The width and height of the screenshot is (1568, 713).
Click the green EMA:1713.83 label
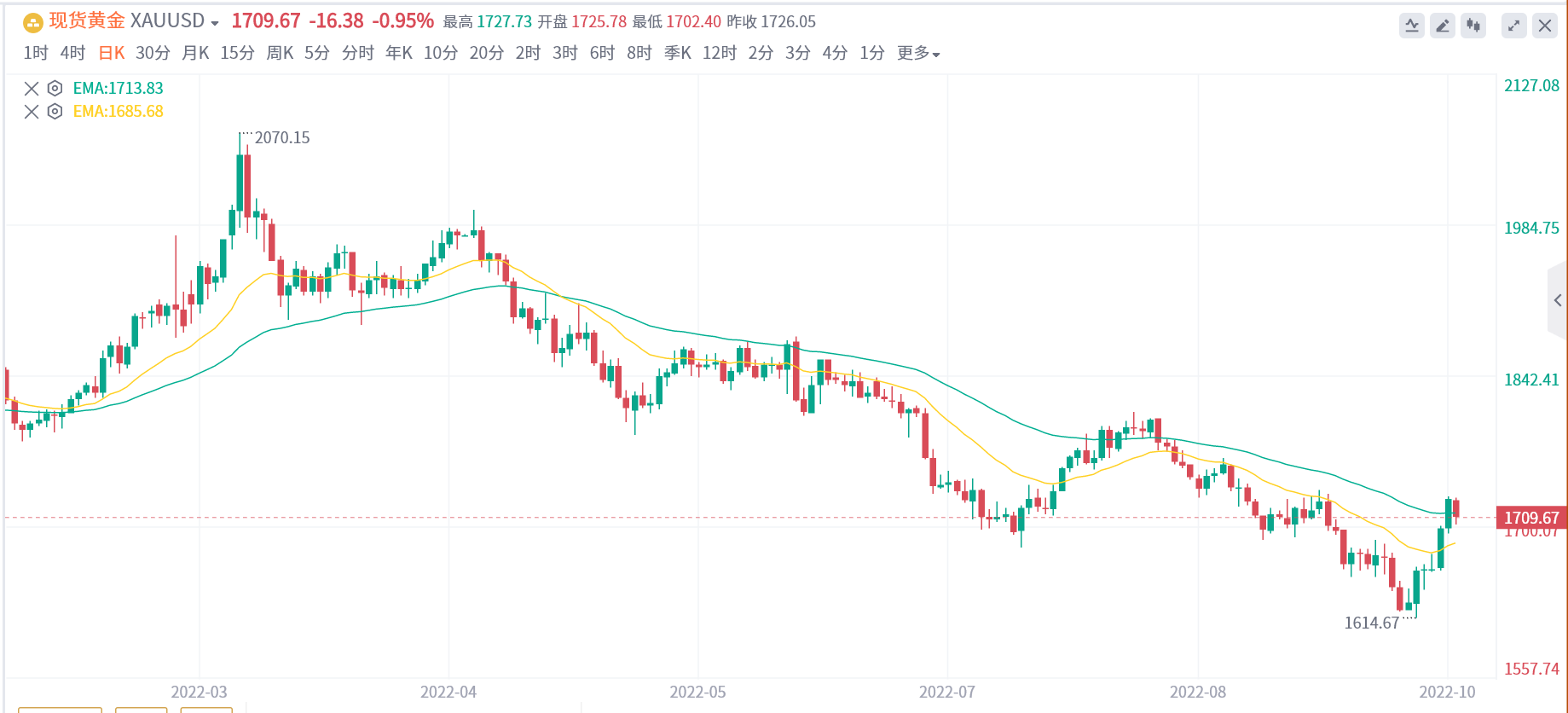click(118, 88)
